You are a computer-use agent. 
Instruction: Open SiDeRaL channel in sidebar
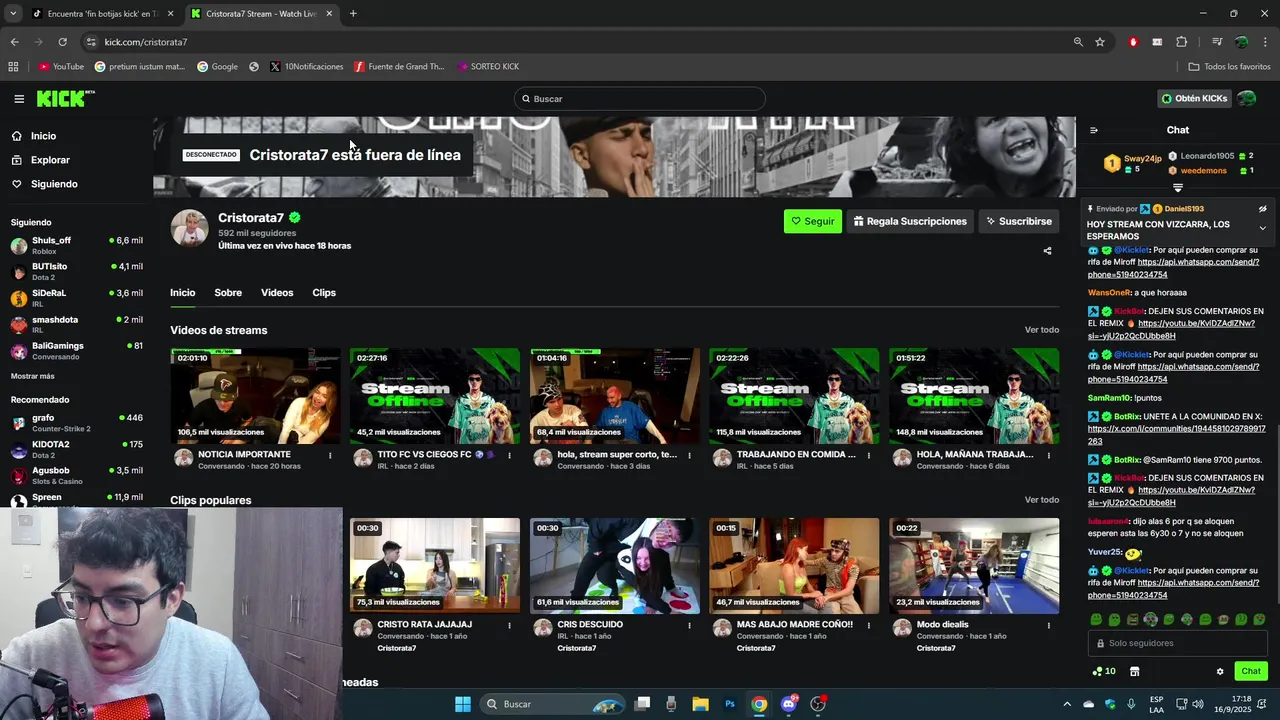[75, 298]
